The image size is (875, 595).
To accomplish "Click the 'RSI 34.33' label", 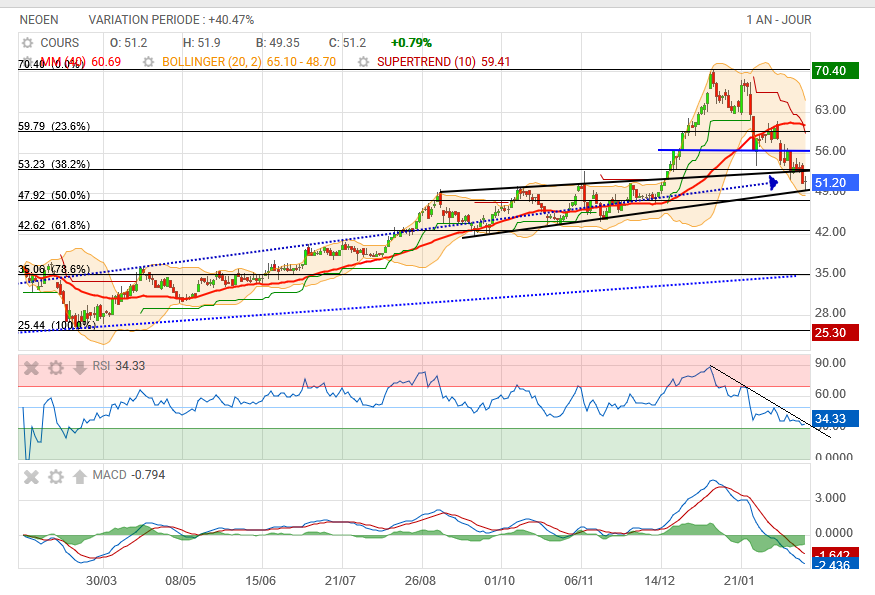I will point(119,366).
